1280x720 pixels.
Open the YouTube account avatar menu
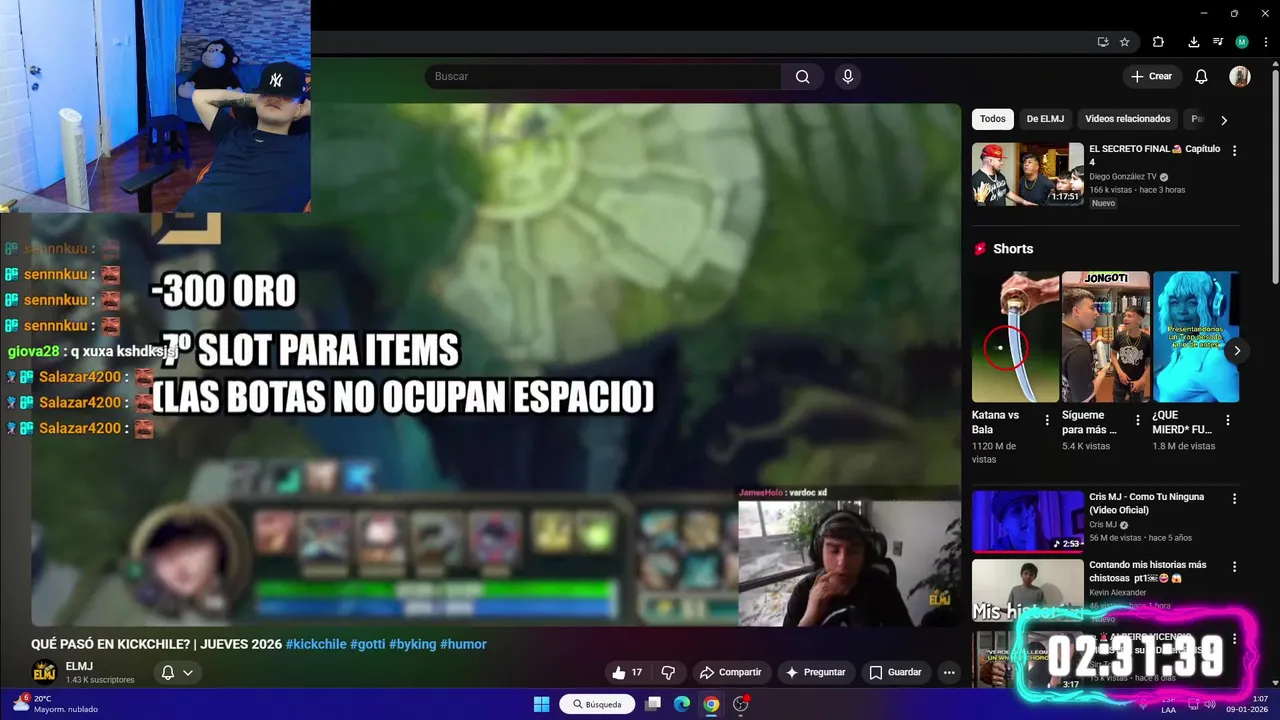click(1240, 77)
